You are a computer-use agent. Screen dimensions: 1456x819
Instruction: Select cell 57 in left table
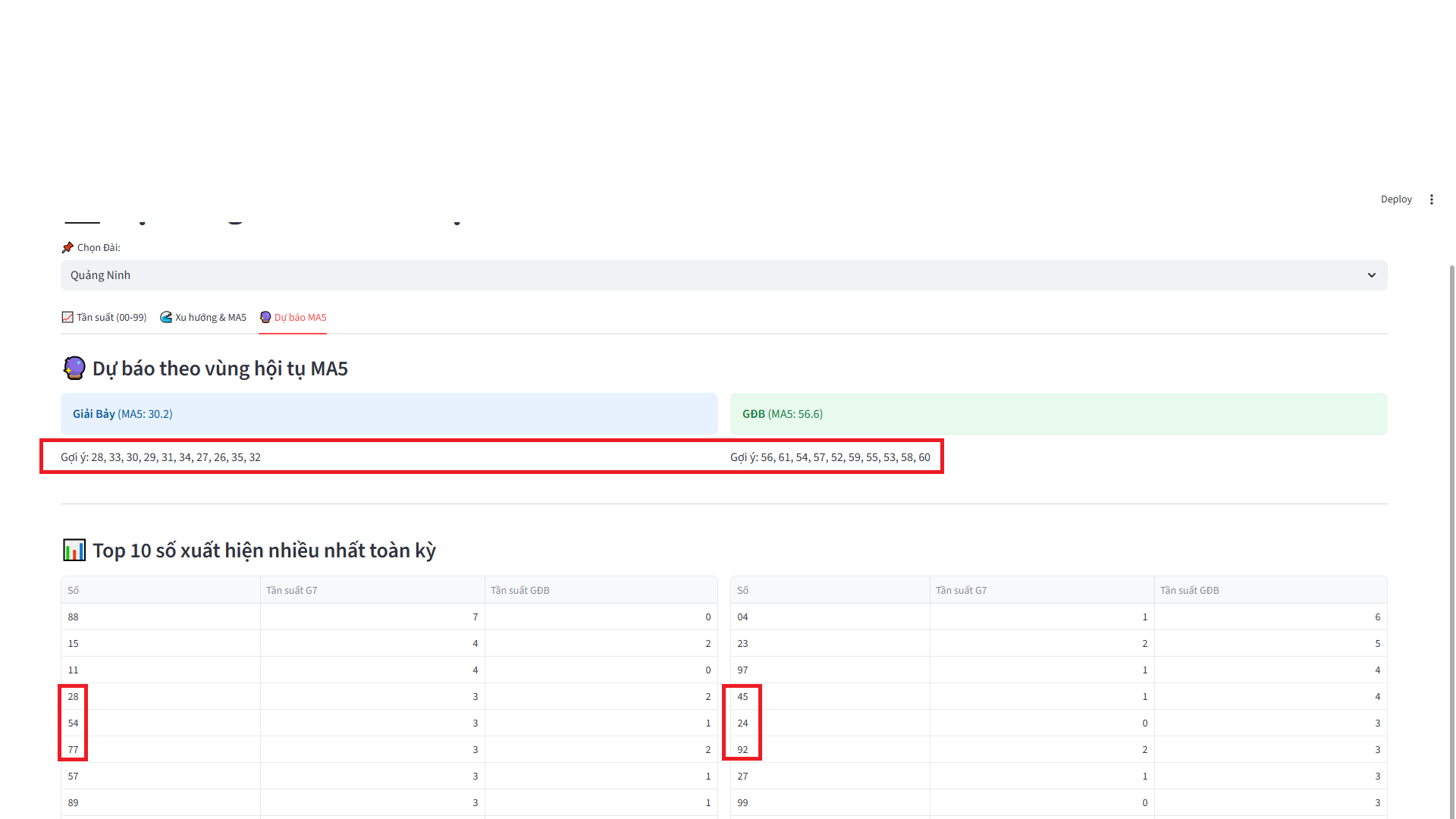(161, 776)
